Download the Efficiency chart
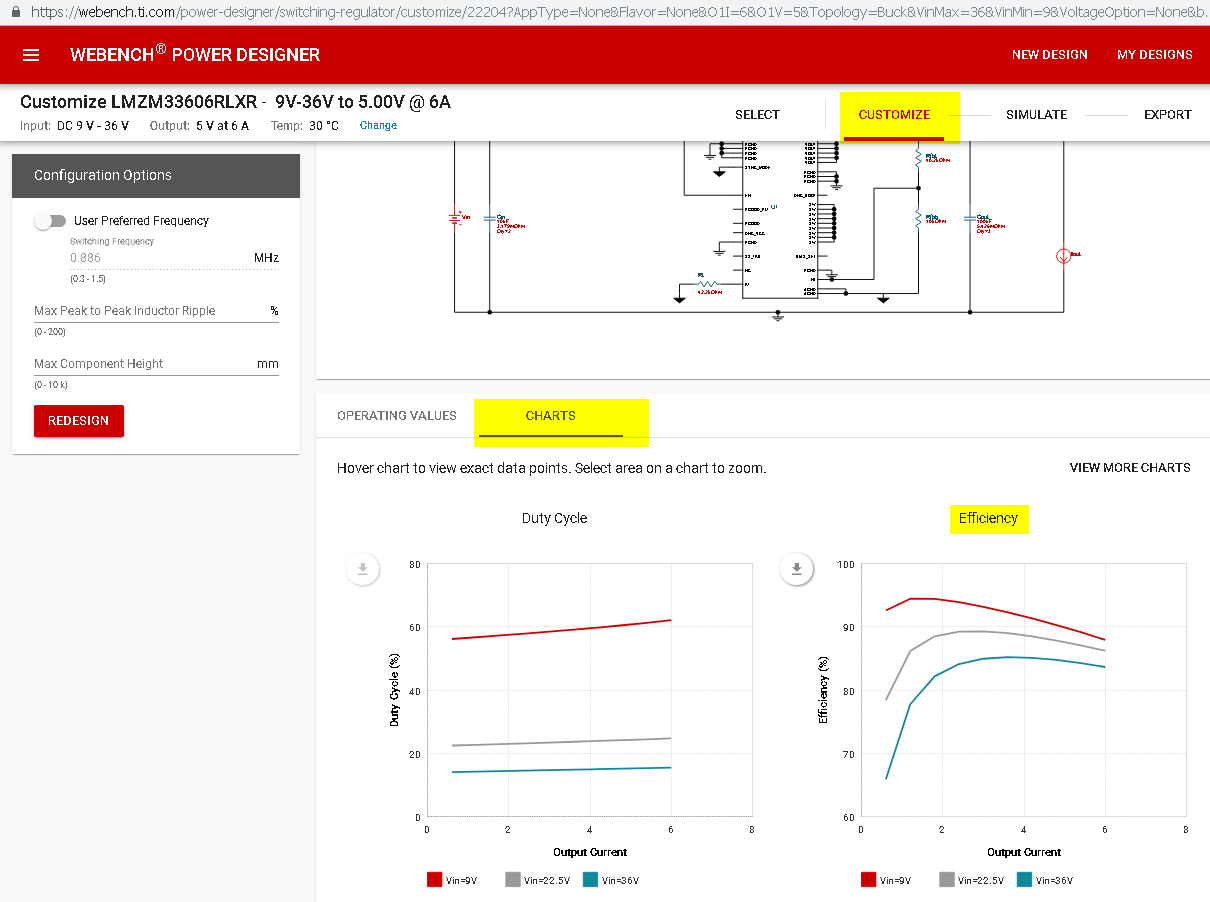Image resolution: width=1210 pixels, height=902 pixels. [797, 570]
